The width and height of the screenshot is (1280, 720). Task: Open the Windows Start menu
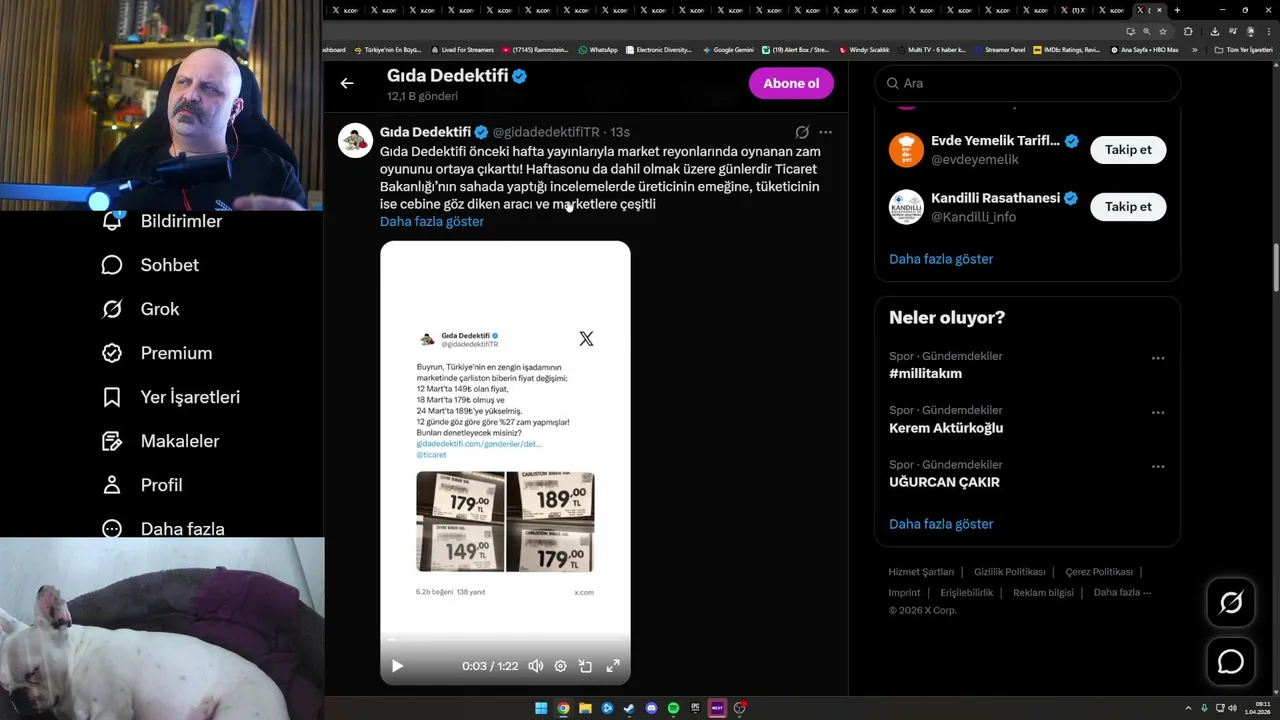[541, 708]
